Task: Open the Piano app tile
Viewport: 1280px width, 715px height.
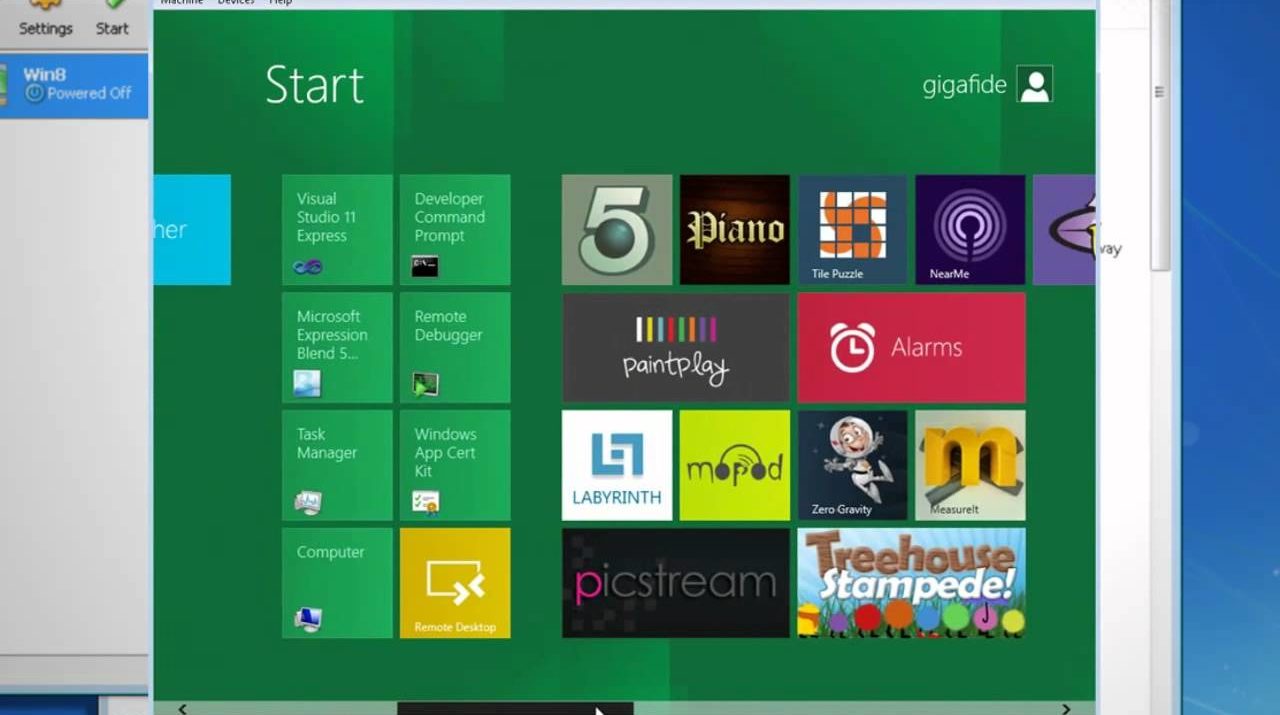Action: click(x=735, y=230)
